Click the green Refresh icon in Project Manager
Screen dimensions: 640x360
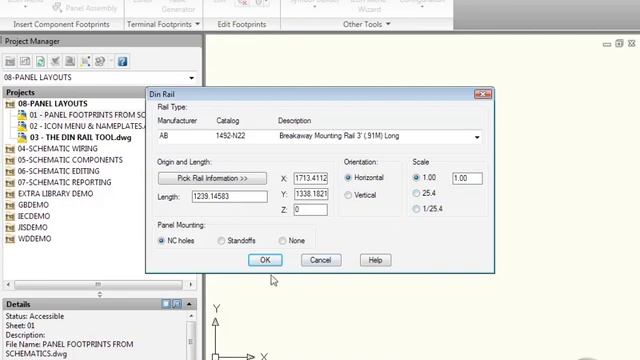[40, 62]
